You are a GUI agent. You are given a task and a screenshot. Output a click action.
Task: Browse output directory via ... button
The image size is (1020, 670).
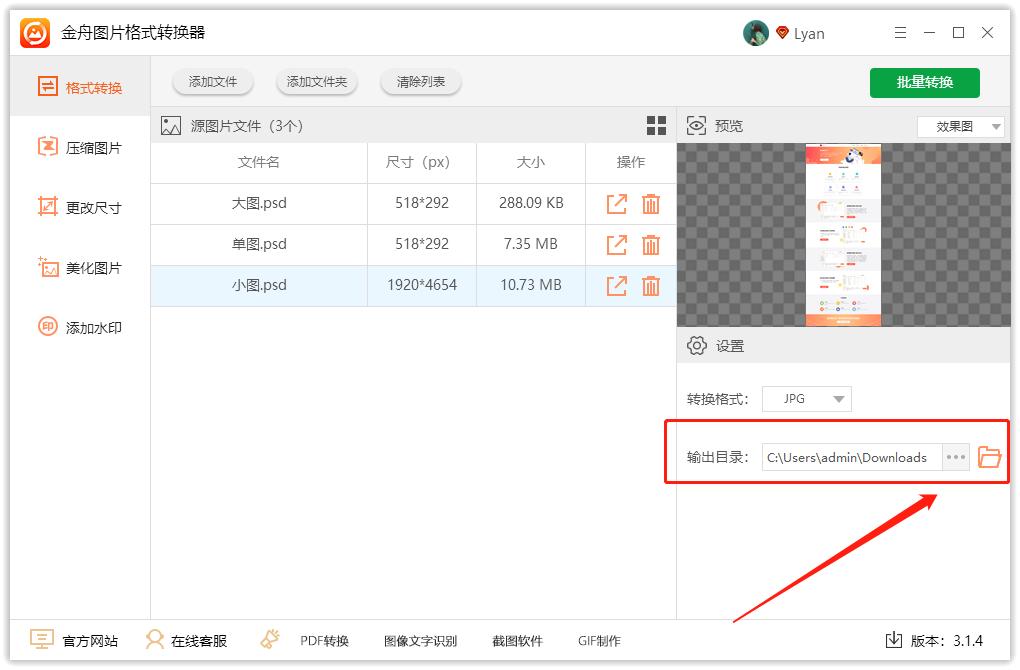coord(954,457)
